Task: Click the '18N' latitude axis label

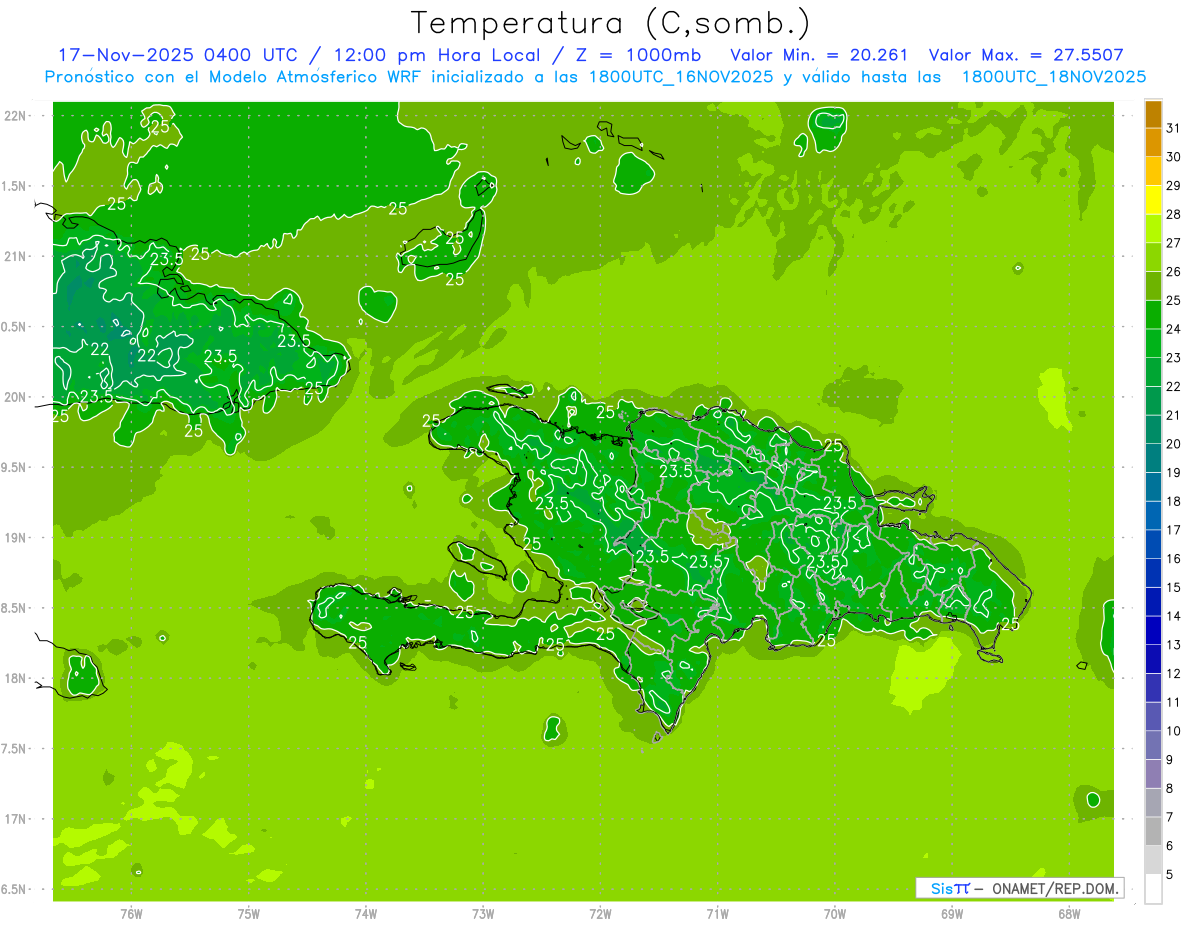Action: point(15,678)
